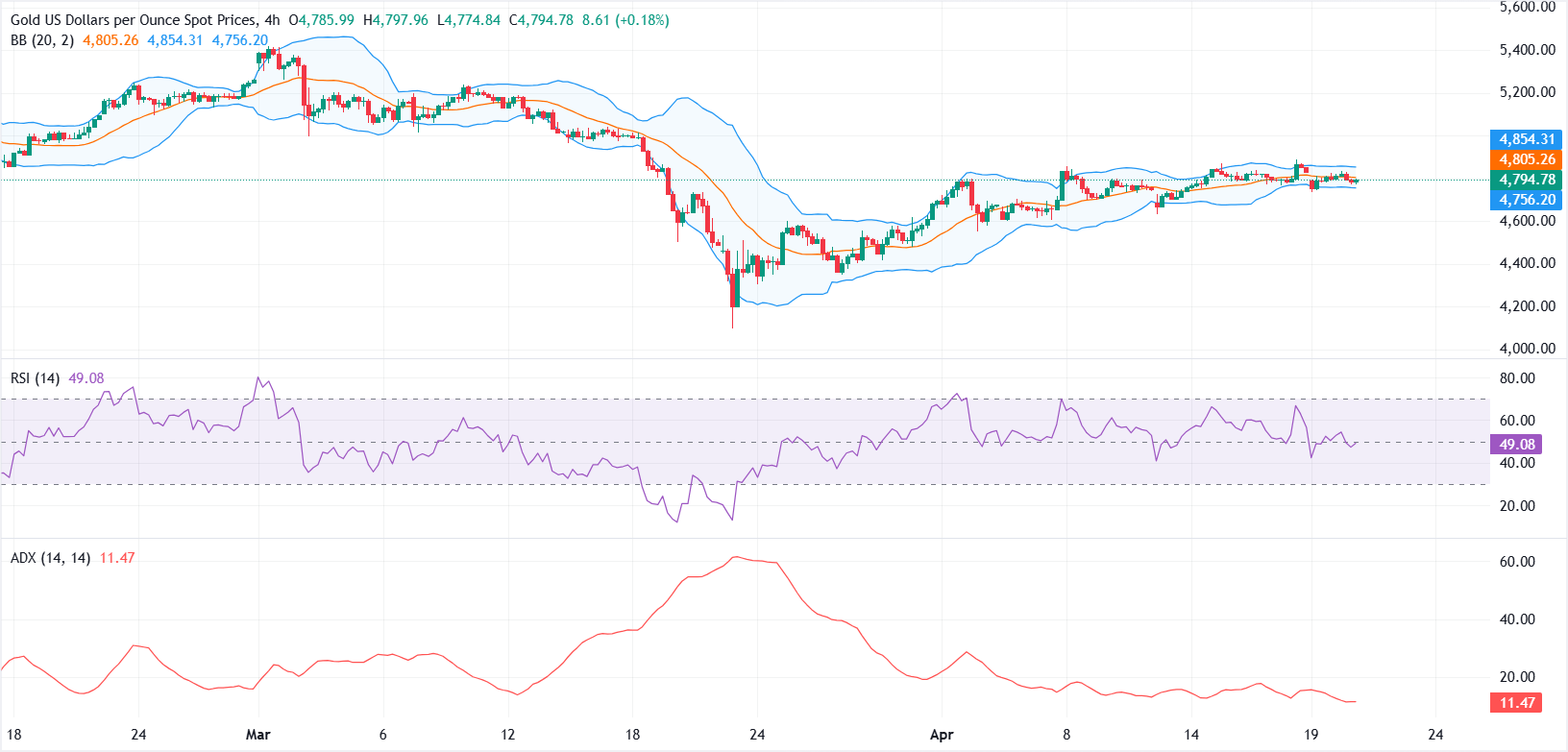Click the red 11.47 ADX axis tag
Viewport: 1568px width, 752px height.
[1516, 703]
